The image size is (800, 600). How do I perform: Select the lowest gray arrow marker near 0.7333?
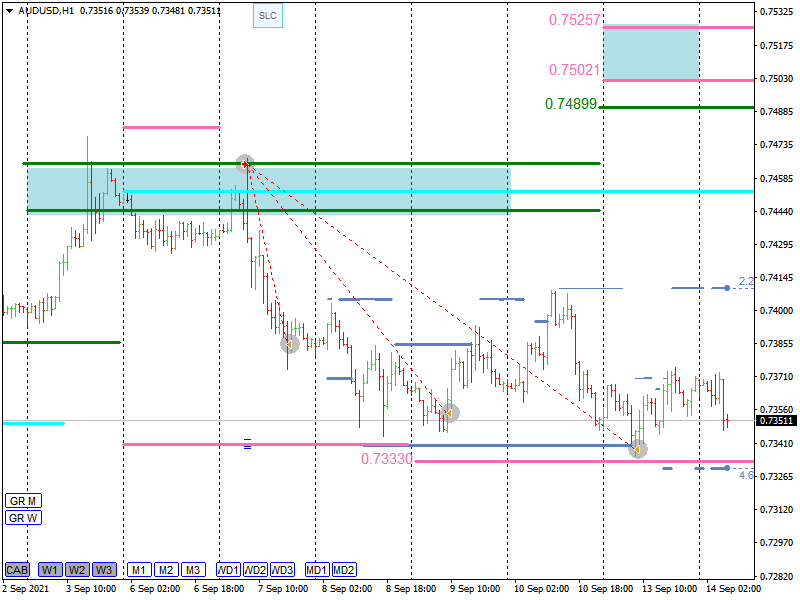tap(637, 449)
